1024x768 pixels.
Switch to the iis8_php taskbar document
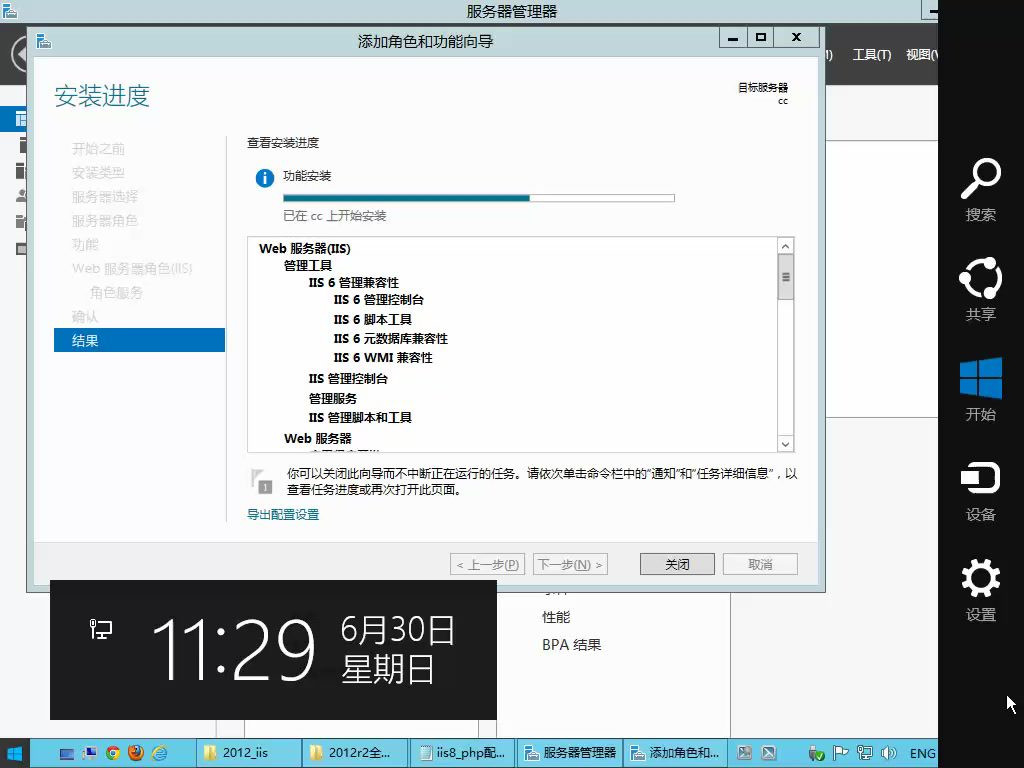pyautogui.click(x=463, y=753)
